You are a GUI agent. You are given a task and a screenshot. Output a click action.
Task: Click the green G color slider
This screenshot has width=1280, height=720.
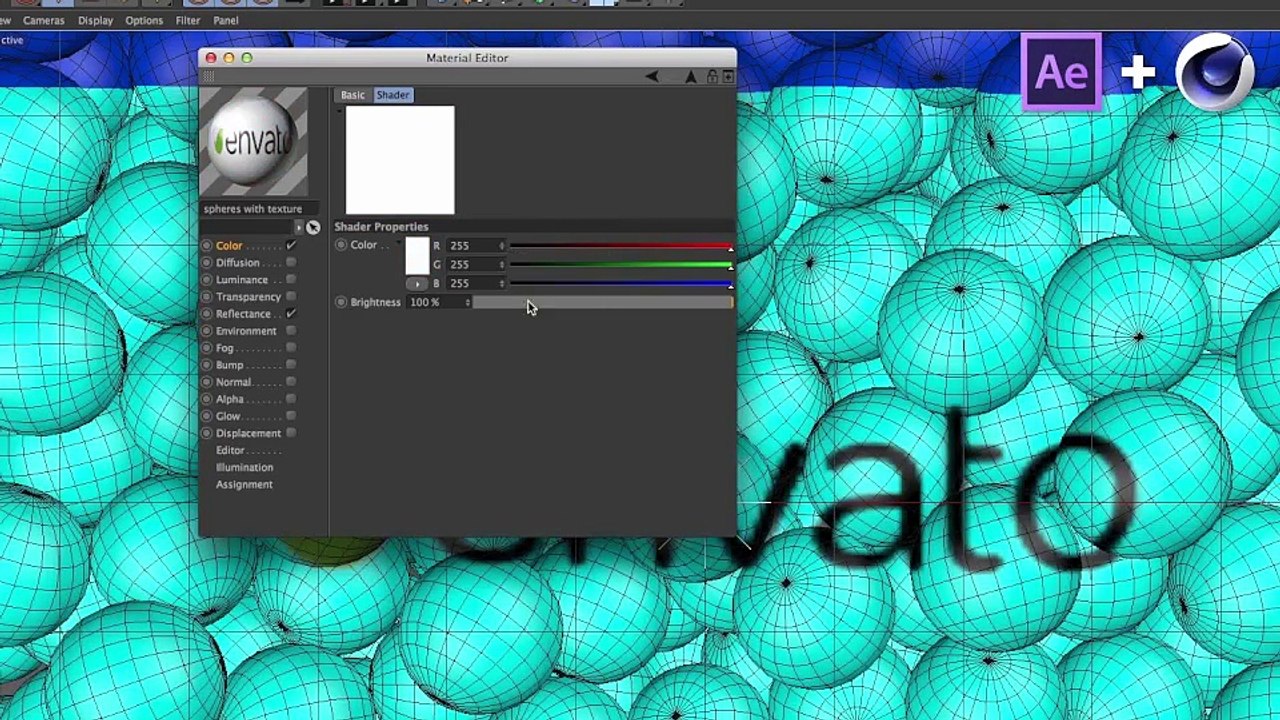621,265
